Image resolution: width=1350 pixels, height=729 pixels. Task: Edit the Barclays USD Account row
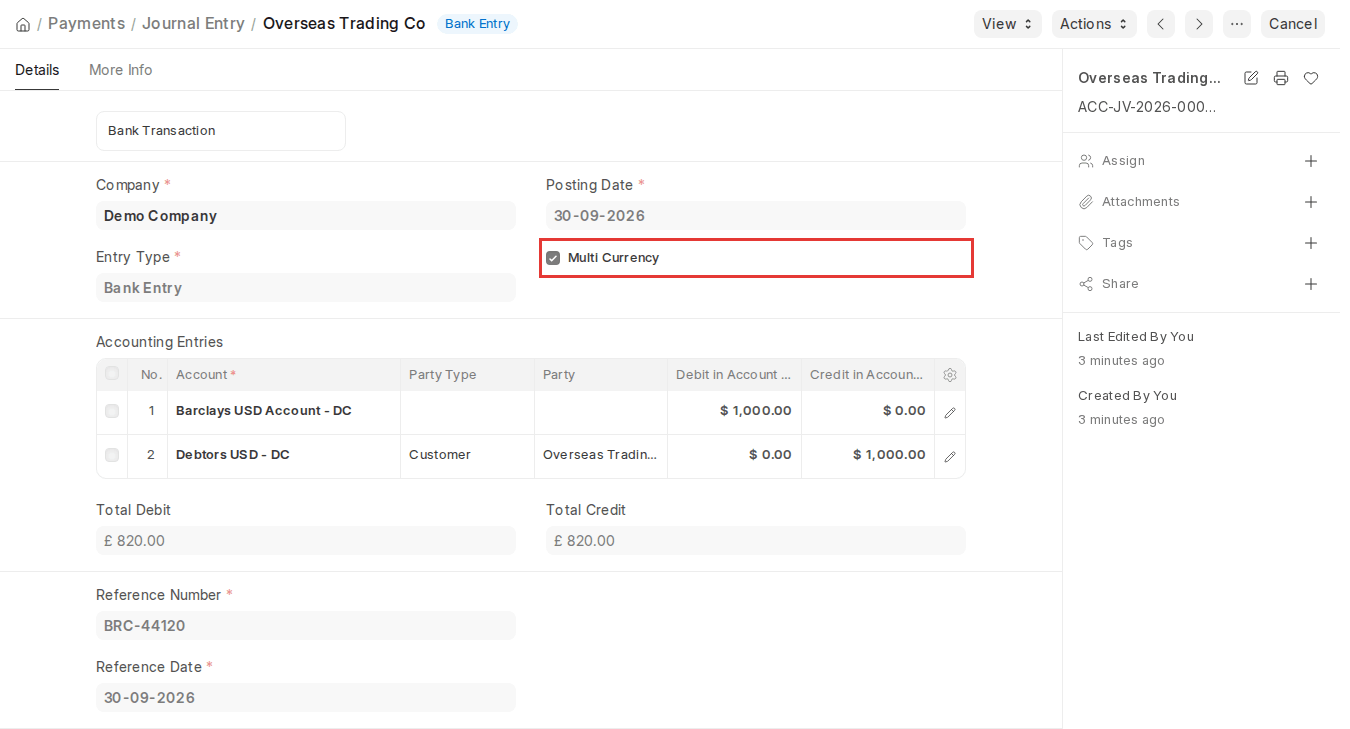click(x=950, y=412)
